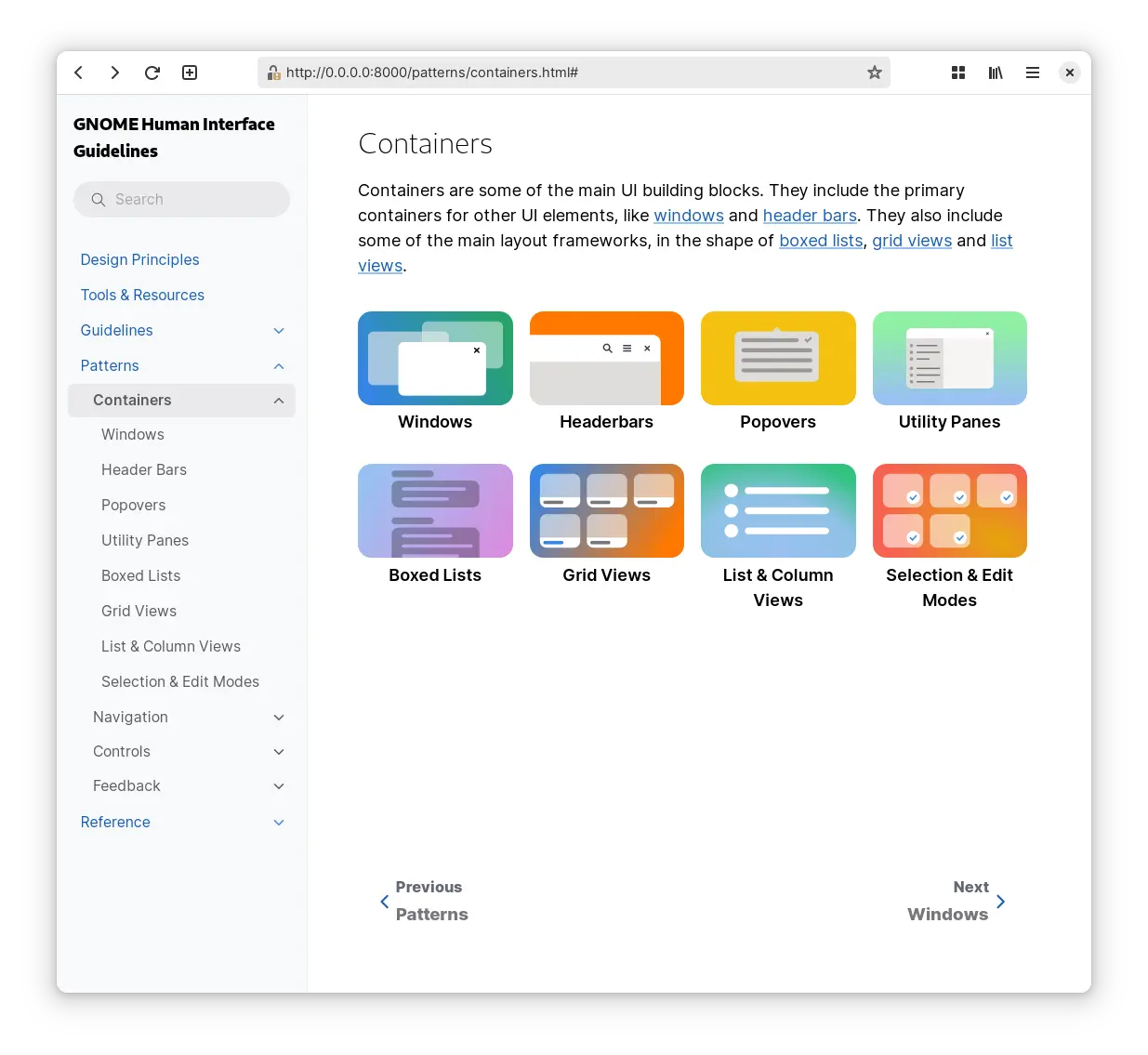Click the sidebar Search field

(x=182, y=199)
